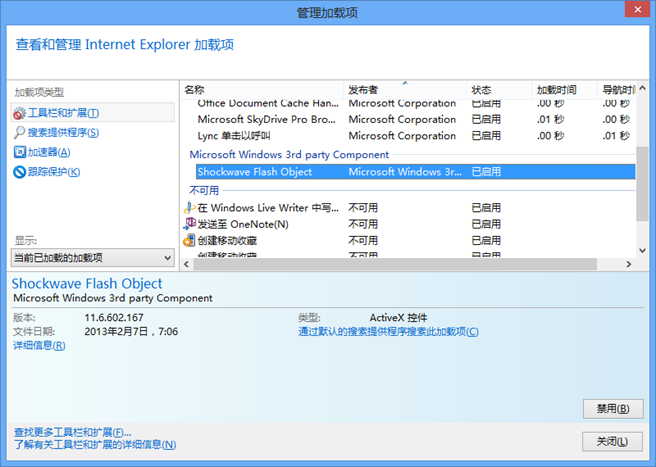Screen dimensions: 656x467
Task: Click the horizontal scroll left arrow
Action: pos(187,264)
